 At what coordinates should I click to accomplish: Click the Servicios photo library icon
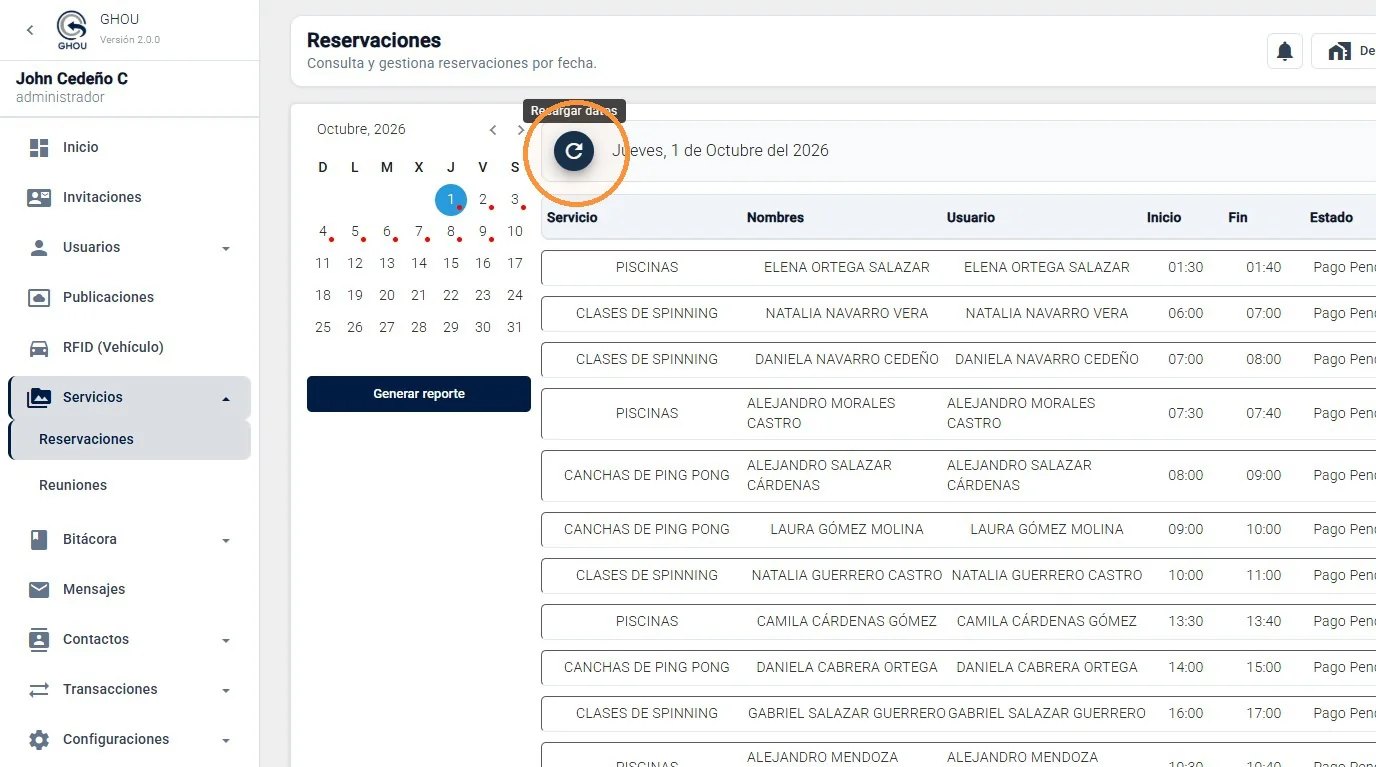pyautogui.click(x=39, y=398)
